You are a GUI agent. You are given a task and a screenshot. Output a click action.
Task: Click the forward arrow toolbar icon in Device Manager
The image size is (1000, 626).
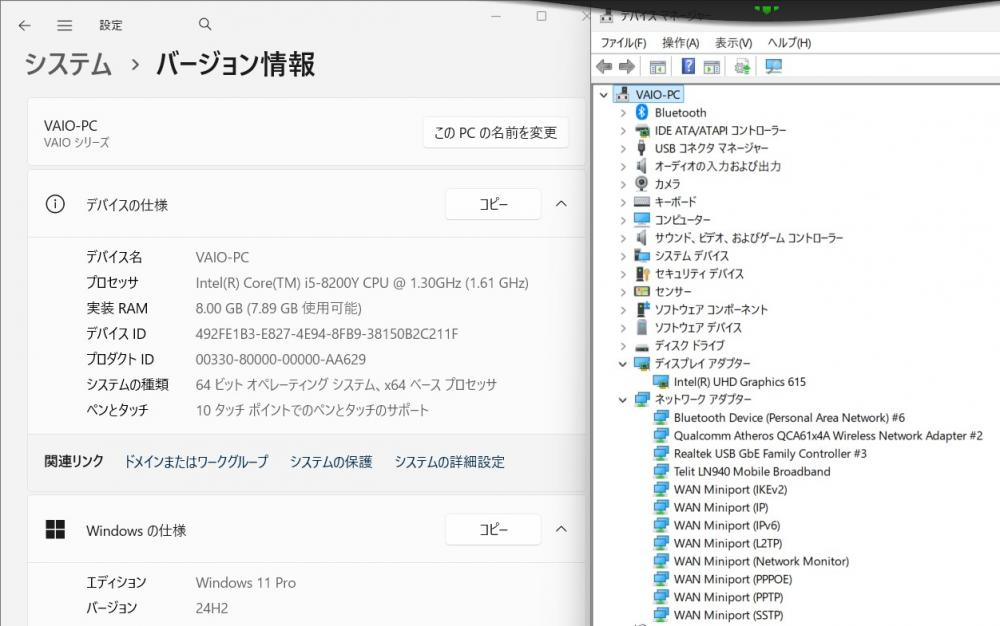[627, 66]
